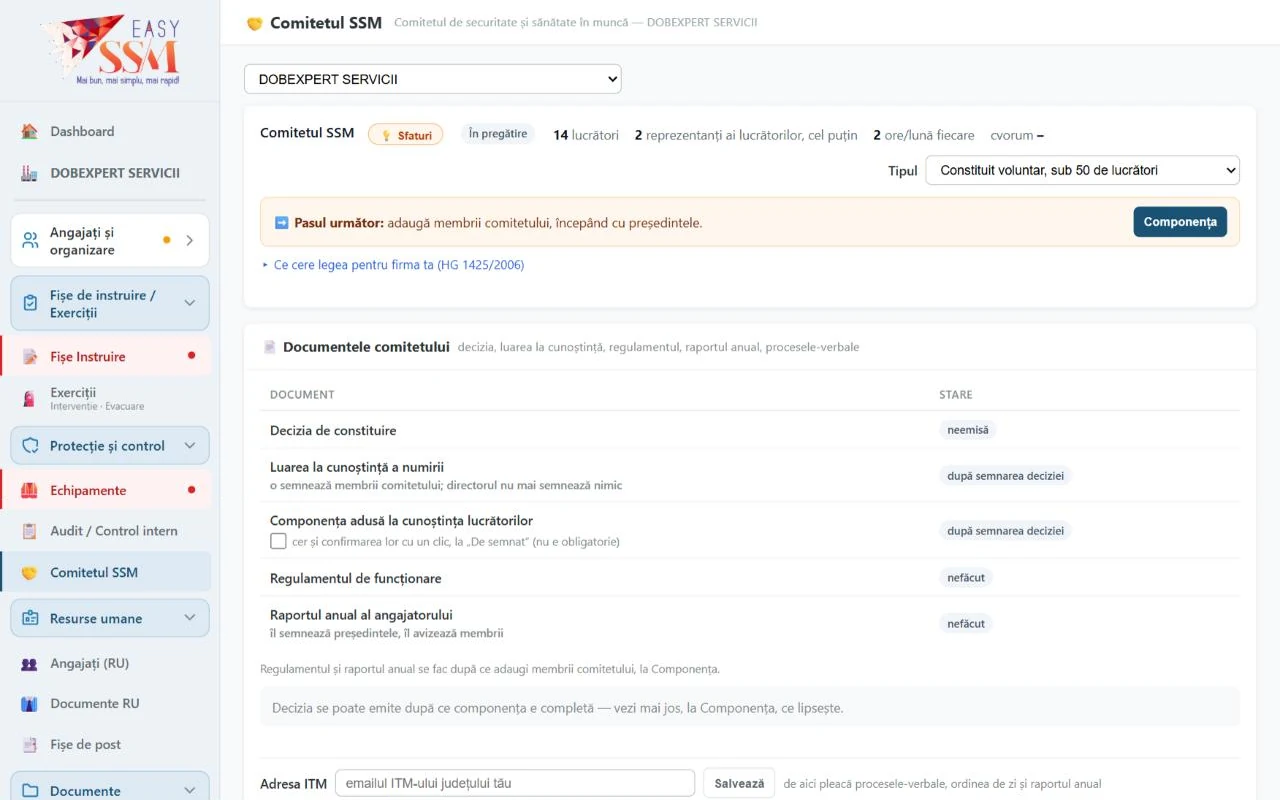Click the building icon beside DOBEXPERT SERVICII
This screenshot has height=800, width=1280.
pyautogui.click(x=30, y=173)
